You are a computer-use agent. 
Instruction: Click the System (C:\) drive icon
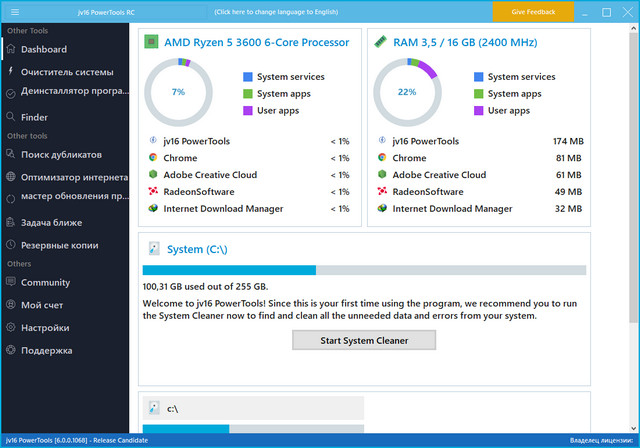(x=155, y=248)
